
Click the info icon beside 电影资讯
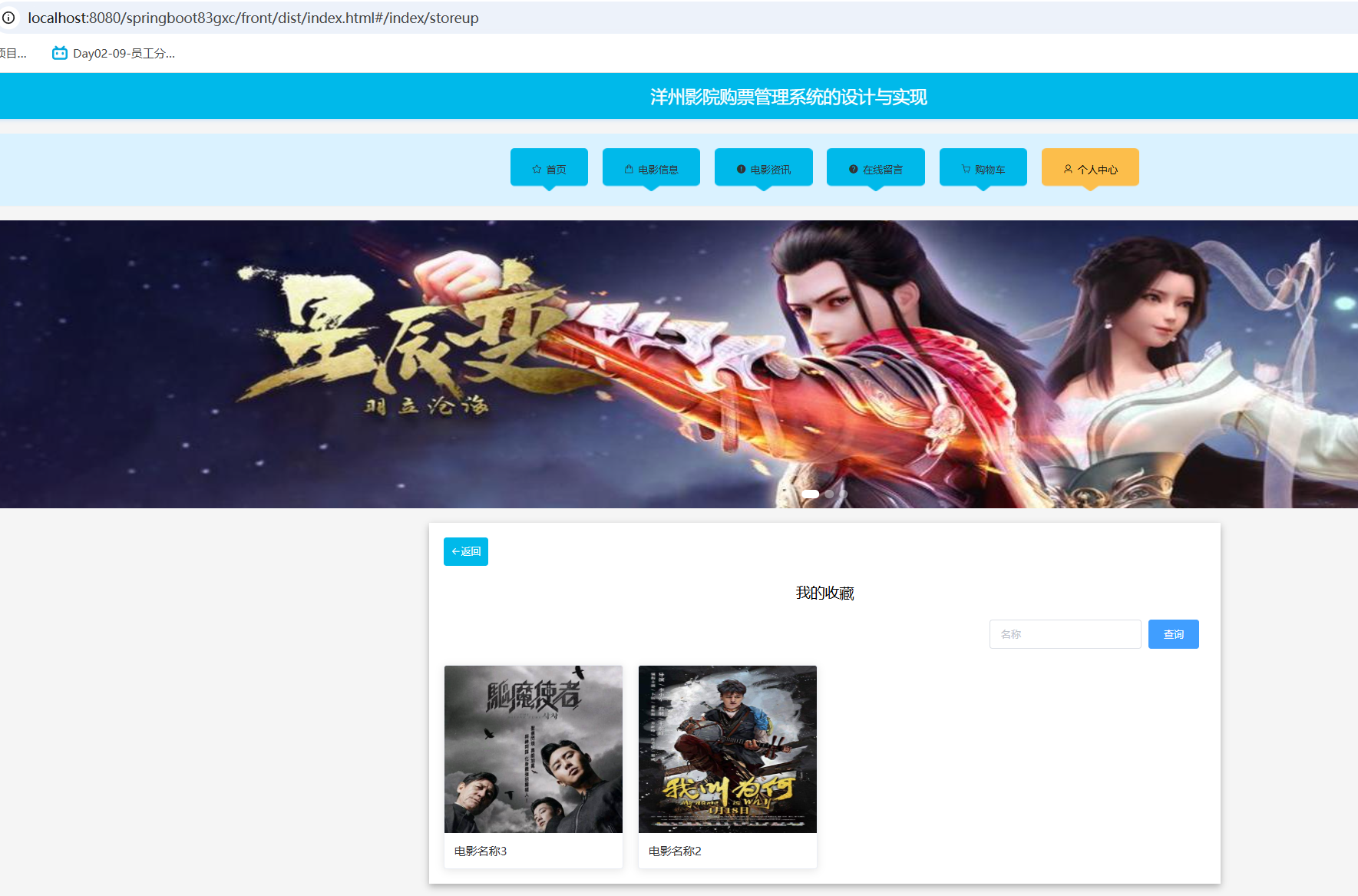742,170
